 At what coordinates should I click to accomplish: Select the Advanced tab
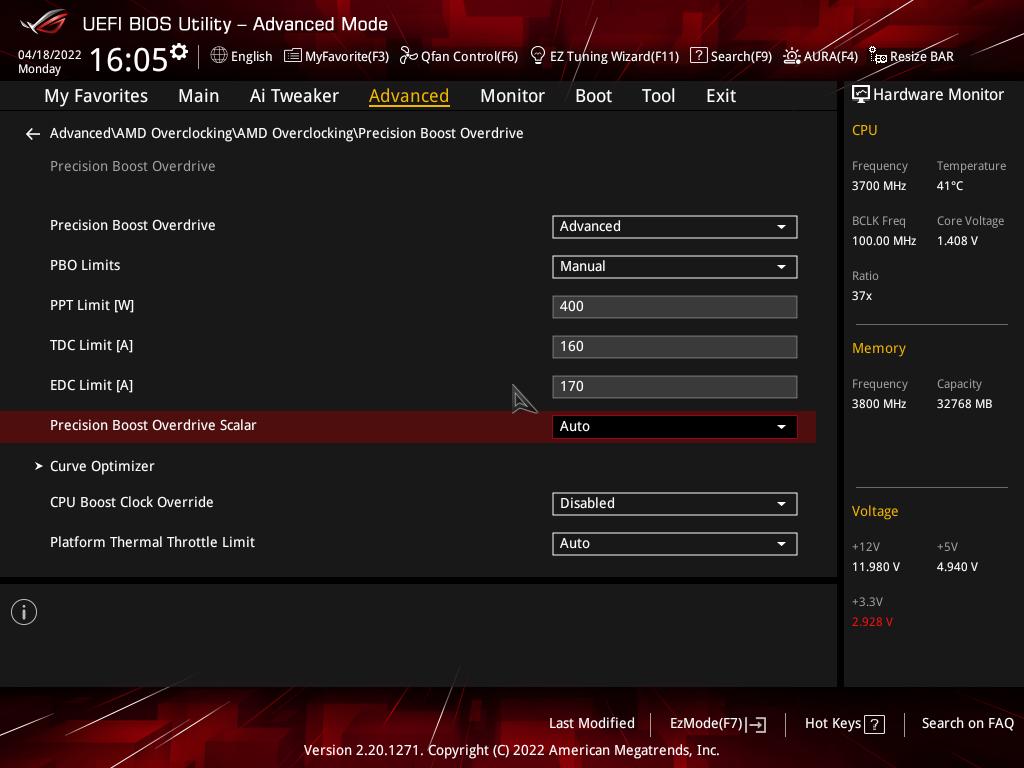(x=409, y=96)
